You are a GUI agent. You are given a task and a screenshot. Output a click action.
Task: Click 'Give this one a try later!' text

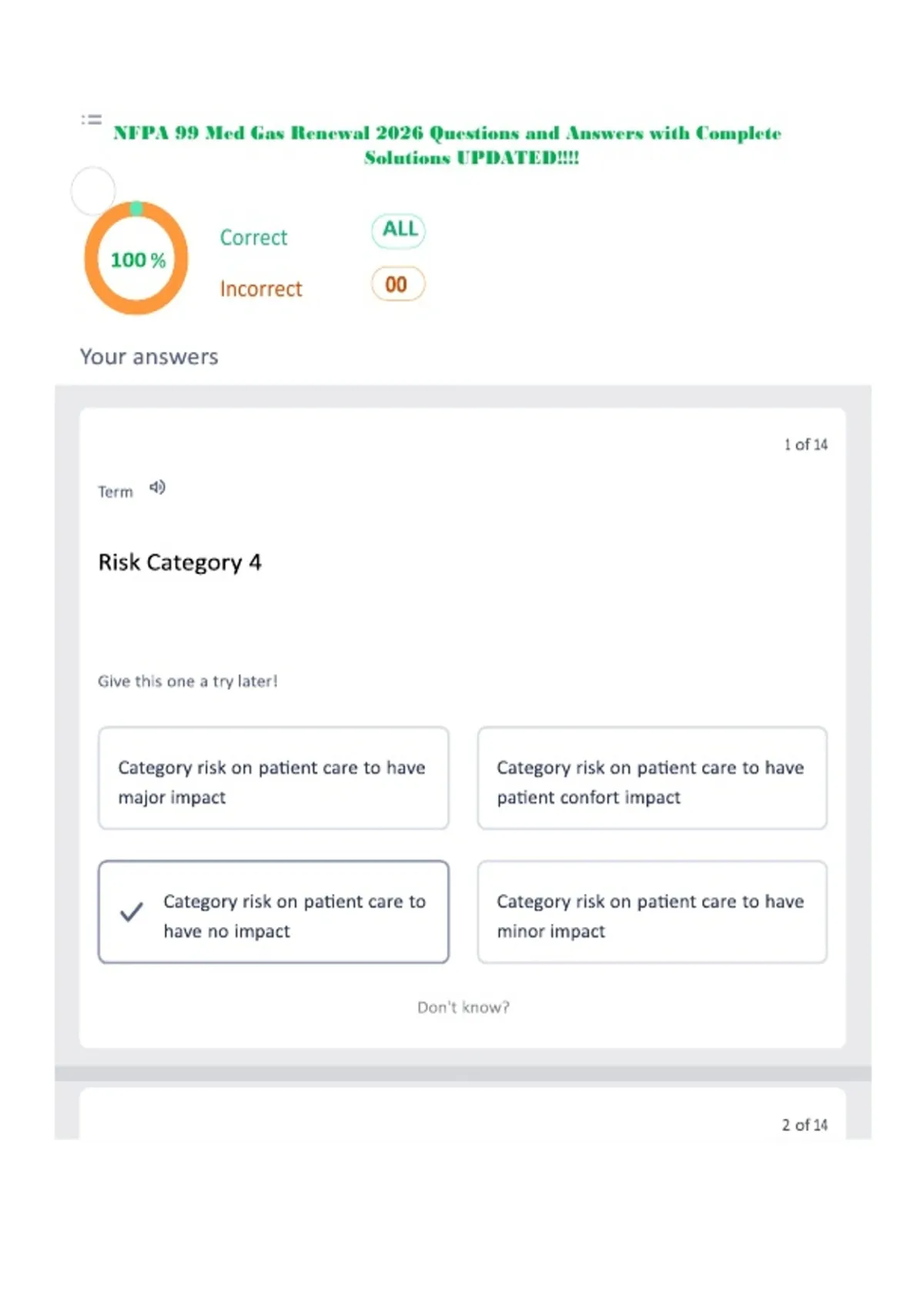188,681
